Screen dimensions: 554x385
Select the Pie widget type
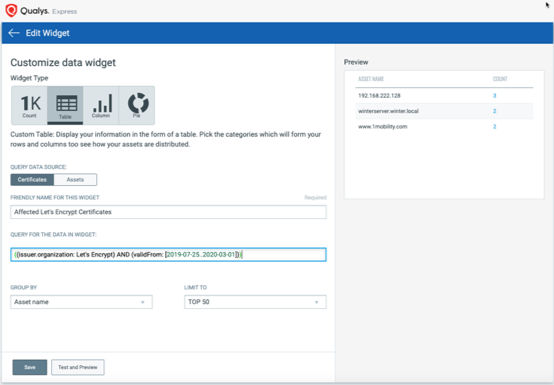coord(137,105)
